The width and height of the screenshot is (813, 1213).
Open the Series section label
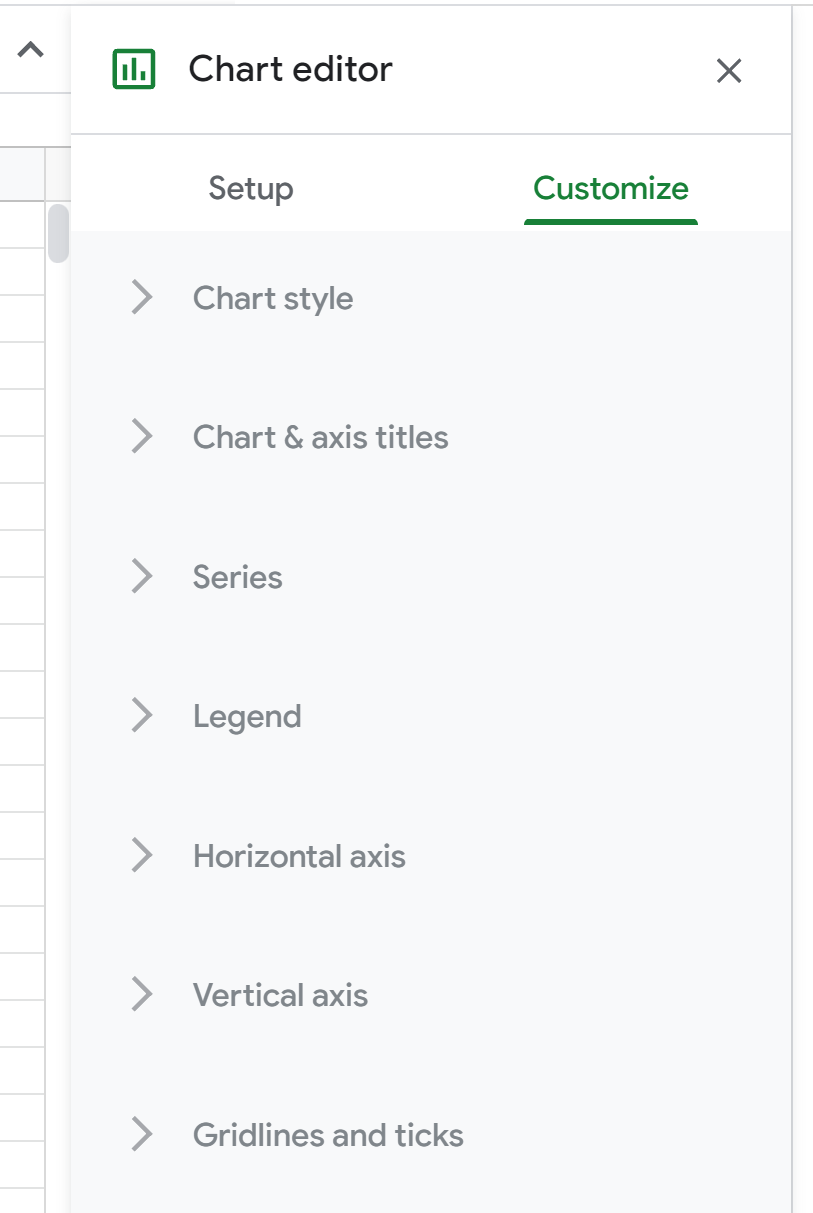point(237,577)
